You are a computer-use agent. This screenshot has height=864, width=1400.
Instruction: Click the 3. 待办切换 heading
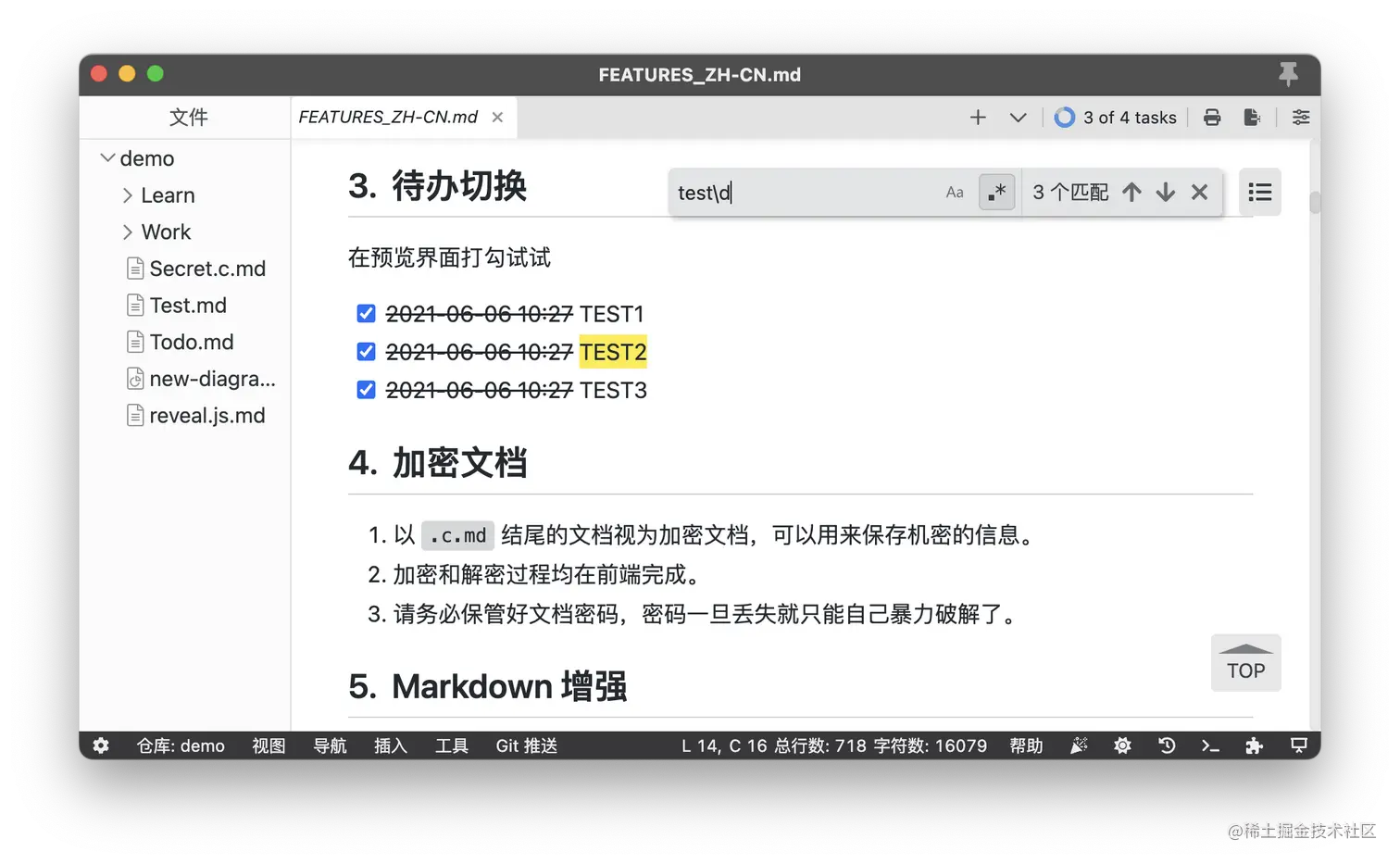click(x=437, y=186)
